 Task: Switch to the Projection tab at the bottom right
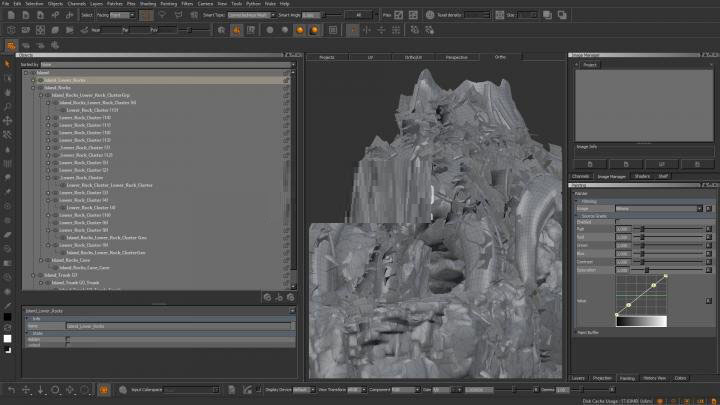[602, 378]
